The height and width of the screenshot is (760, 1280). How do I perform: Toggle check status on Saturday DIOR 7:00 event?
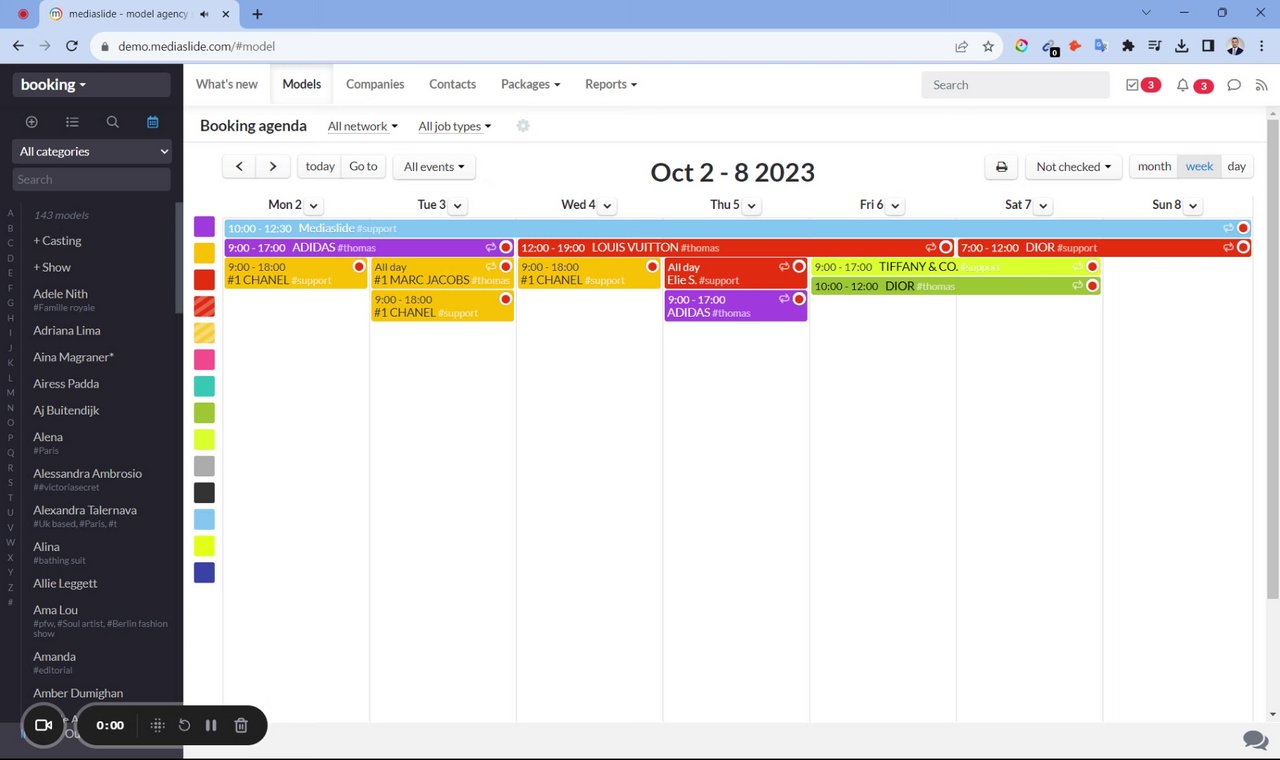[1243, 247]
